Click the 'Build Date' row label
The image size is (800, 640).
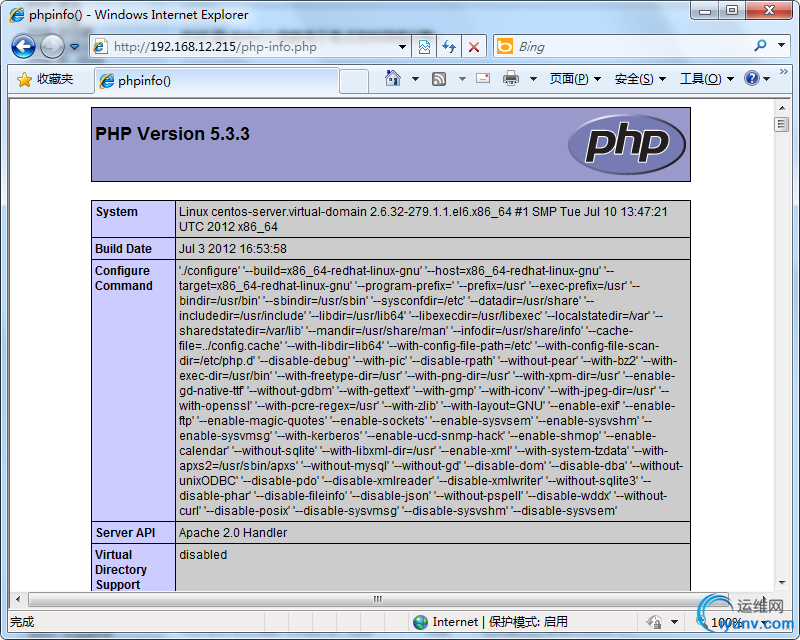tap(123, 249)
